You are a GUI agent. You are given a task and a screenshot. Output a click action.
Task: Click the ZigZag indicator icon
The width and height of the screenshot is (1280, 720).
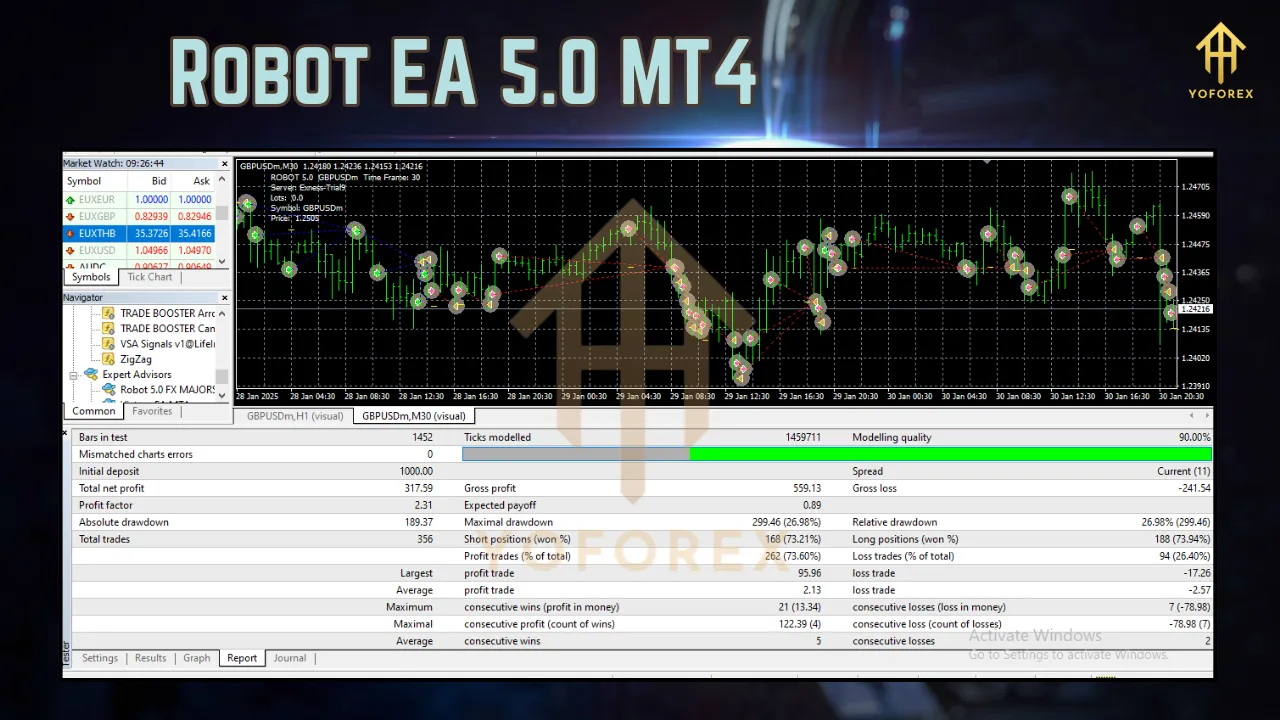point(109,359)
